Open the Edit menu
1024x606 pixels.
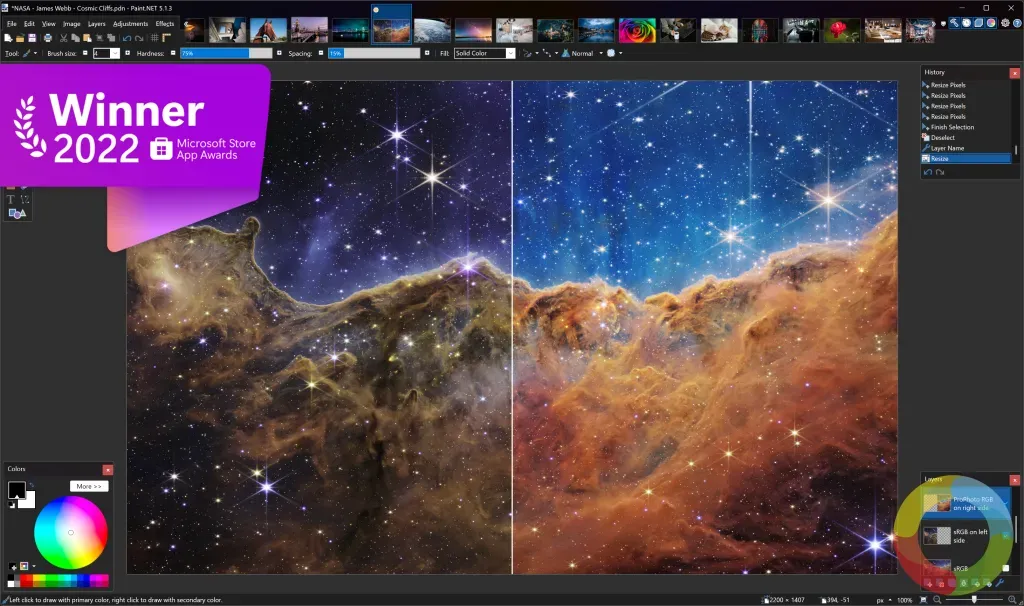[x=29, y=24]
